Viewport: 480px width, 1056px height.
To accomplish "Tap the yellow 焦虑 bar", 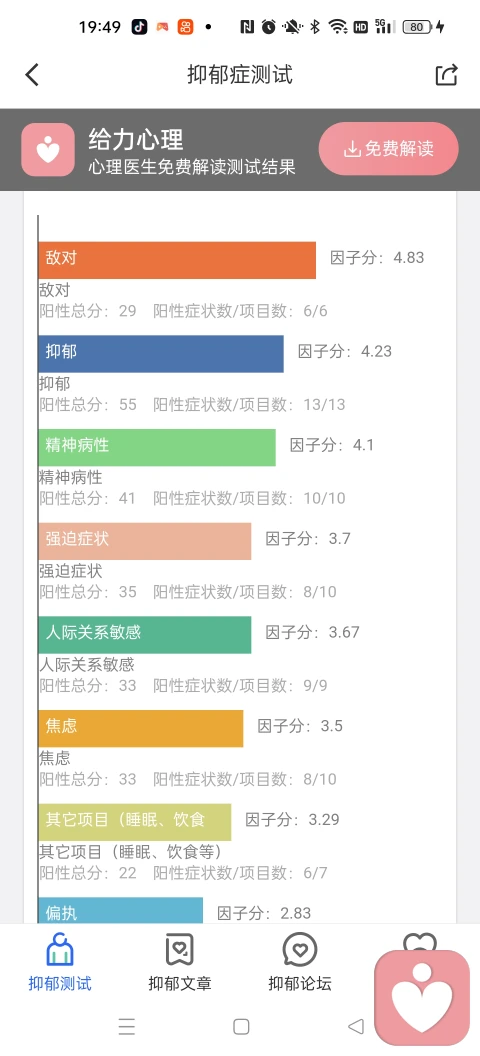I will (141, 728).
